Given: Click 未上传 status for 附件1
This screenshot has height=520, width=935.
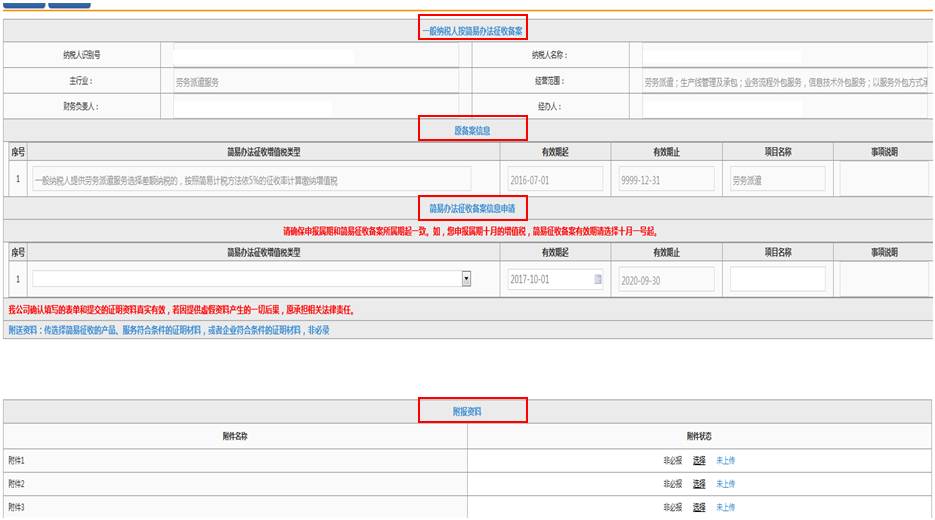Looking at the screenshot, I should (x=725, y=461).
